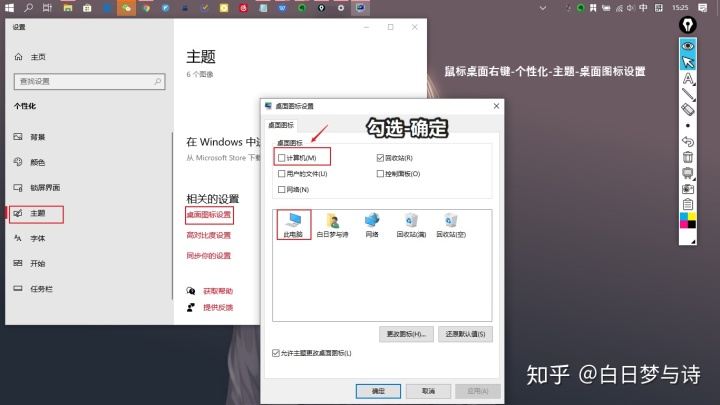Uncheck the 回收站(R) checkbox
Image resolution: width=720 pixels, height=405 pixels.
pos(380,158)
